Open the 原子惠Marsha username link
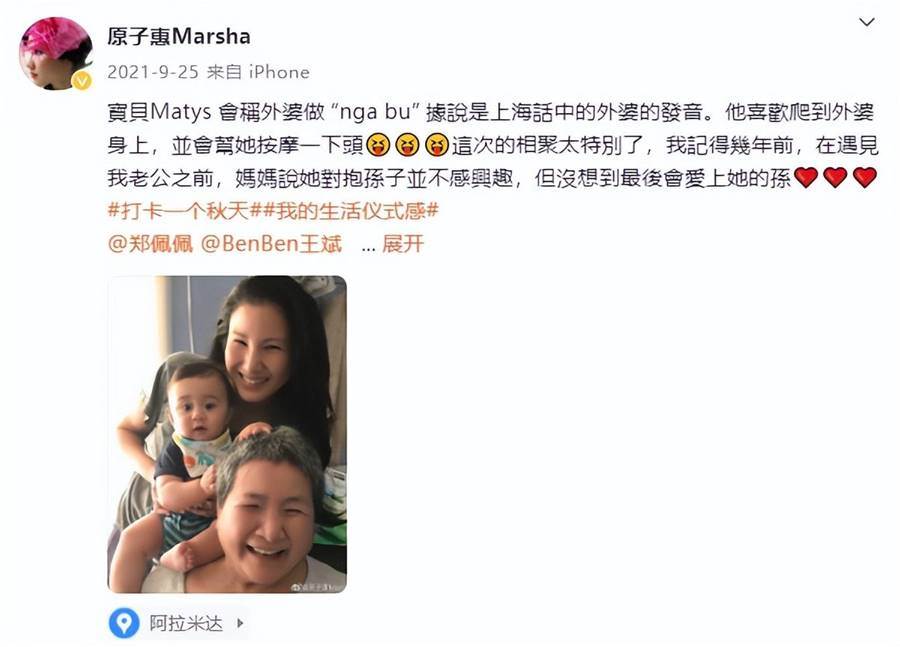This screenshot has width=900, height=647. tap(179, 37)
